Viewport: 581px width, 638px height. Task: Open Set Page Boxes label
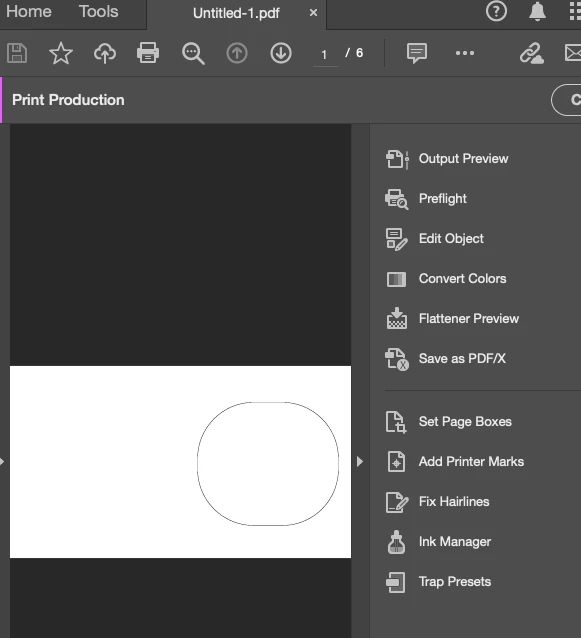click(x=465, y=422)
